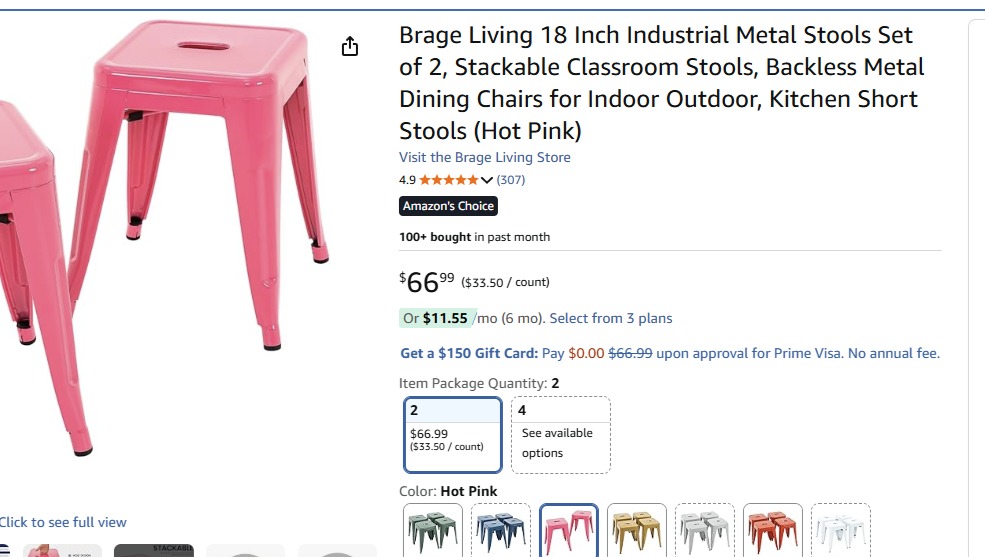Choose the green stools color swatch

(433, 530)
